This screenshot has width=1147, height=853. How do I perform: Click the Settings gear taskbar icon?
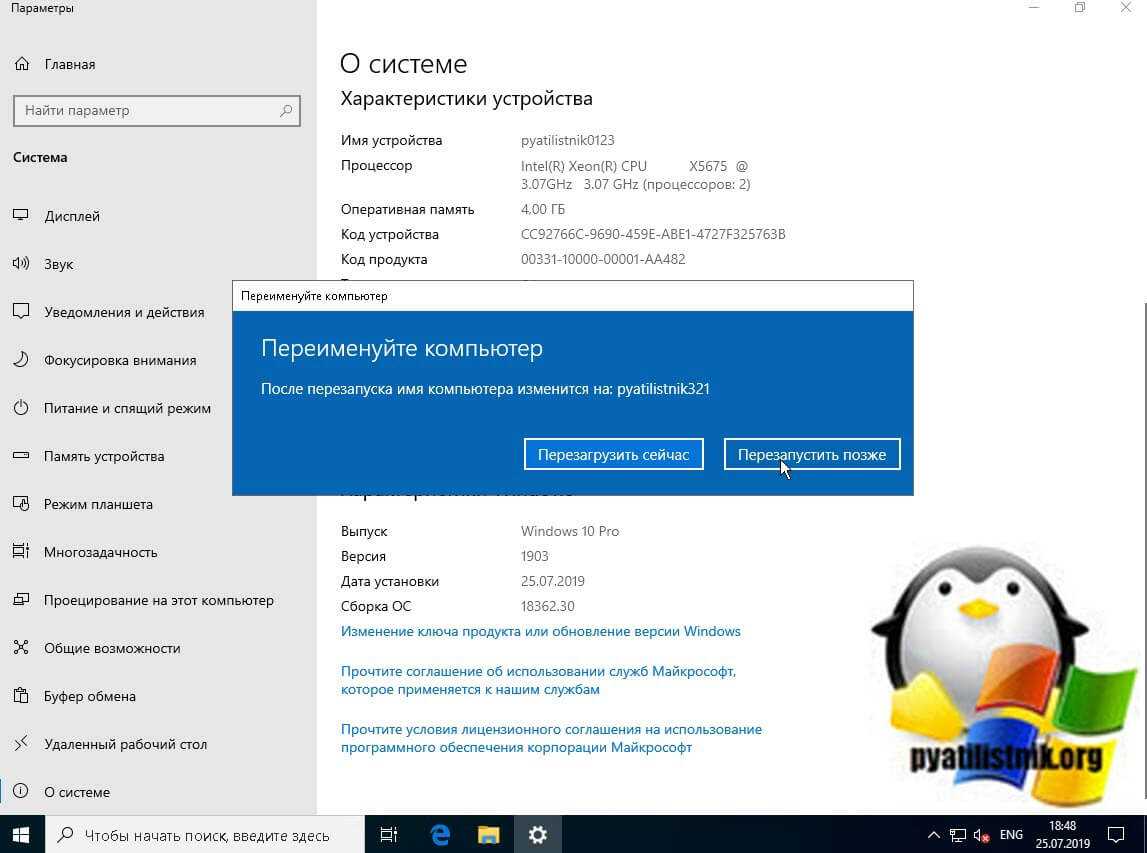(538, 835)
